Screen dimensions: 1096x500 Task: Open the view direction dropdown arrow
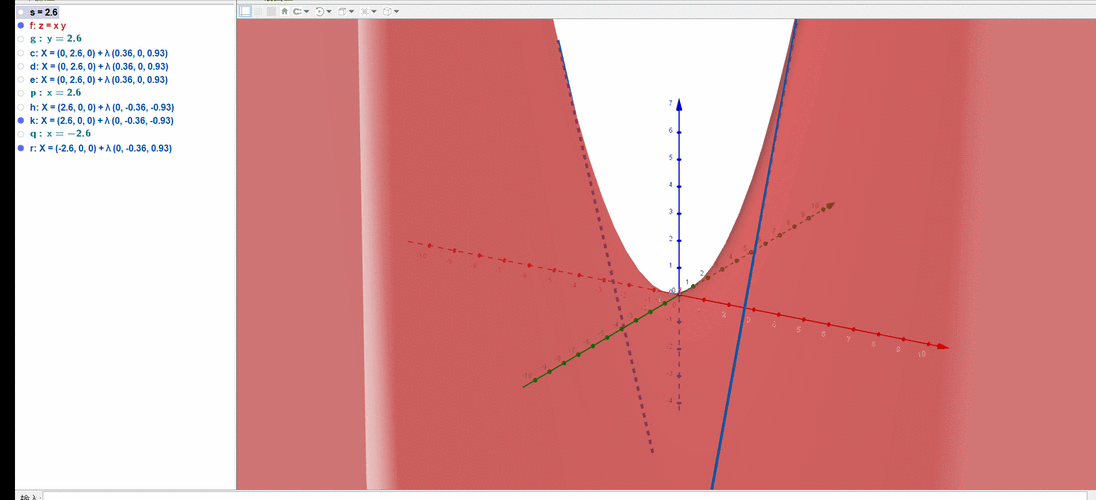[x=352, y=12]
